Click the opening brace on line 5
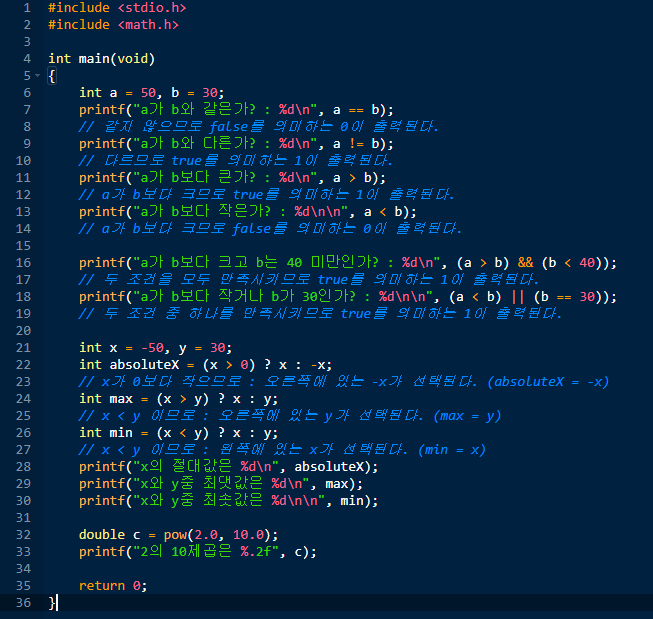 52,76
